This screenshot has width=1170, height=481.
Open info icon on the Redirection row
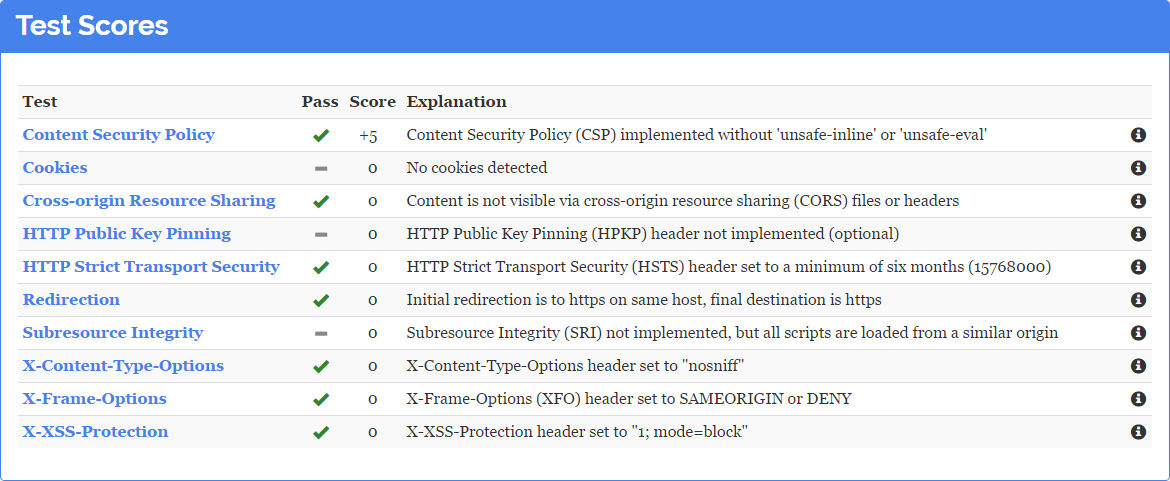pos(1138,300)
